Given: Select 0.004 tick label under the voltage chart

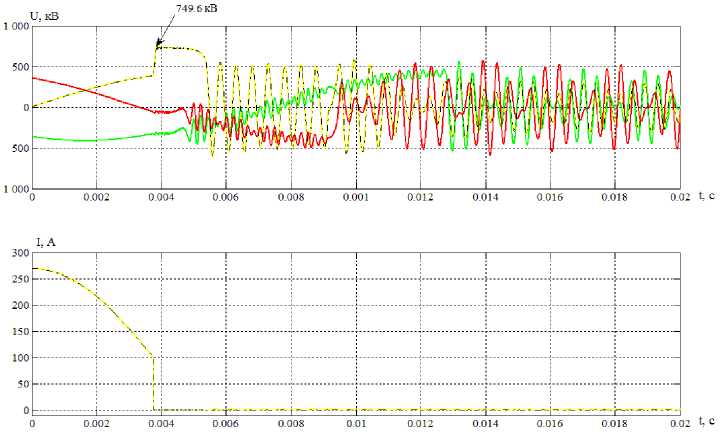Looking at the screenshot, I should (161, 197).
